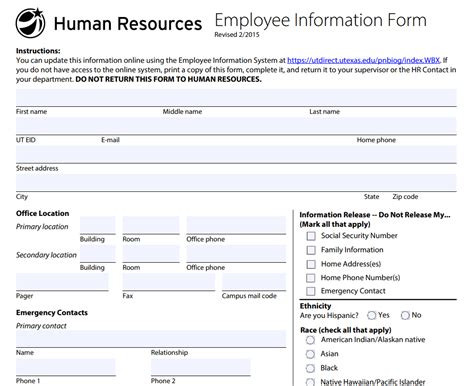This screenshot has height=386, width=474.
Task: Select No for Are you Hispanic
Action: pos(405,315)
